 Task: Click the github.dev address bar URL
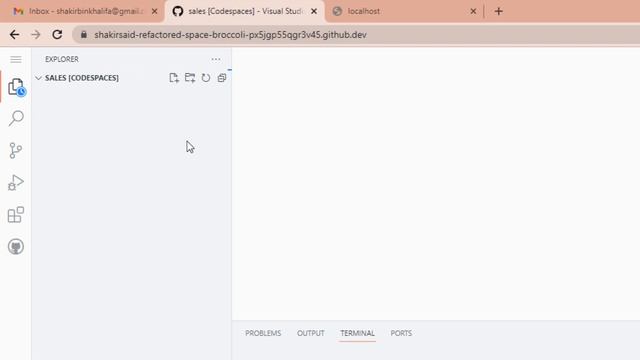[x=231, y=35]
